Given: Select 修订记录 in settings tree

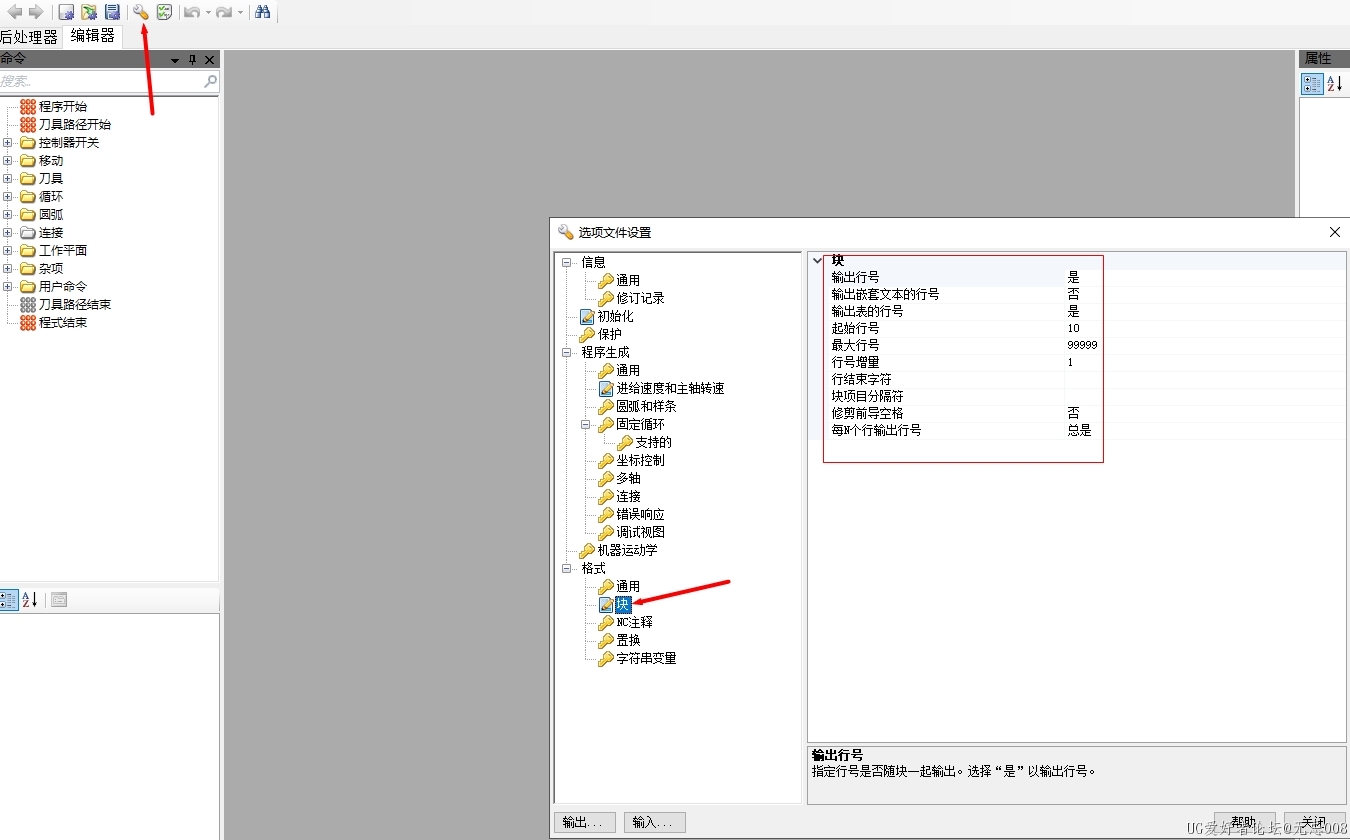Looking at the screenshot, I should click(640, 298).
